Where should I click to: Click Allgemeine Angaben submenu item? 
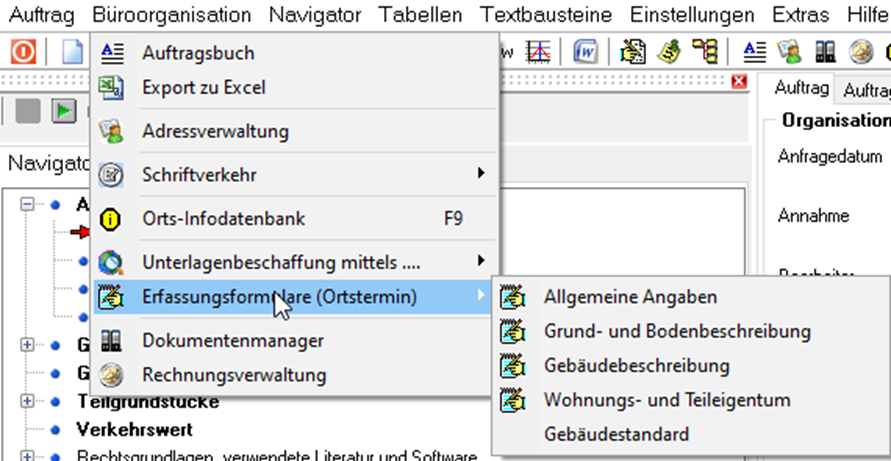tap(630, 297)
